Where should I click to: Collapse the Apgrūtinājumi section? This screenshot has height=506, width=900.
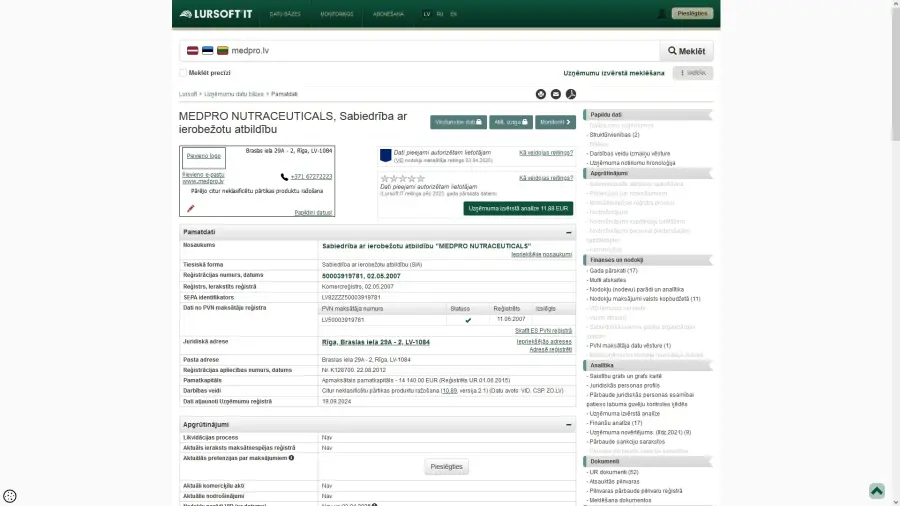(x=568, y=425)
